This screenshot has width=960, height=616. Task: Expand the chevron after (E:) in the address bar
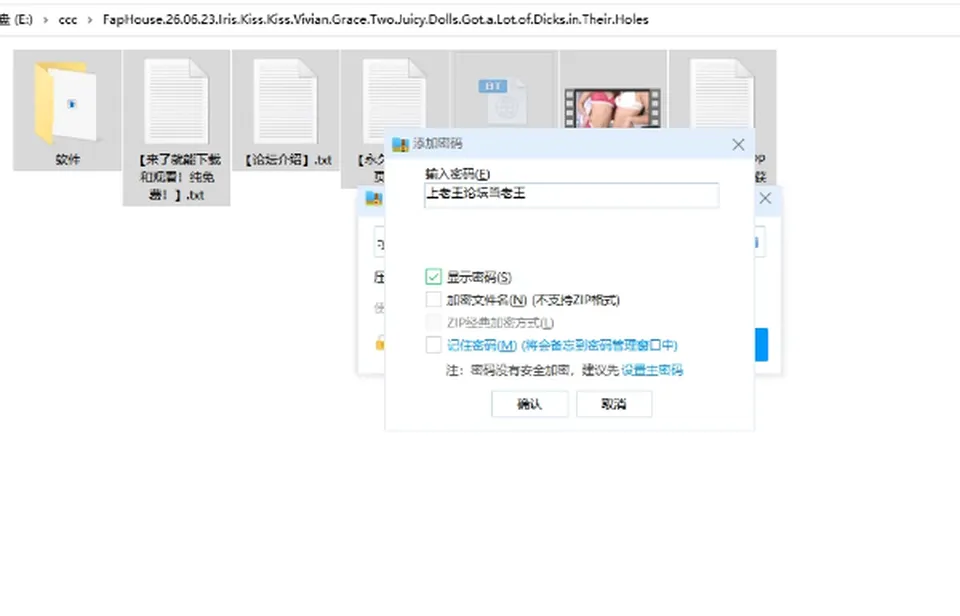(45, 20)
